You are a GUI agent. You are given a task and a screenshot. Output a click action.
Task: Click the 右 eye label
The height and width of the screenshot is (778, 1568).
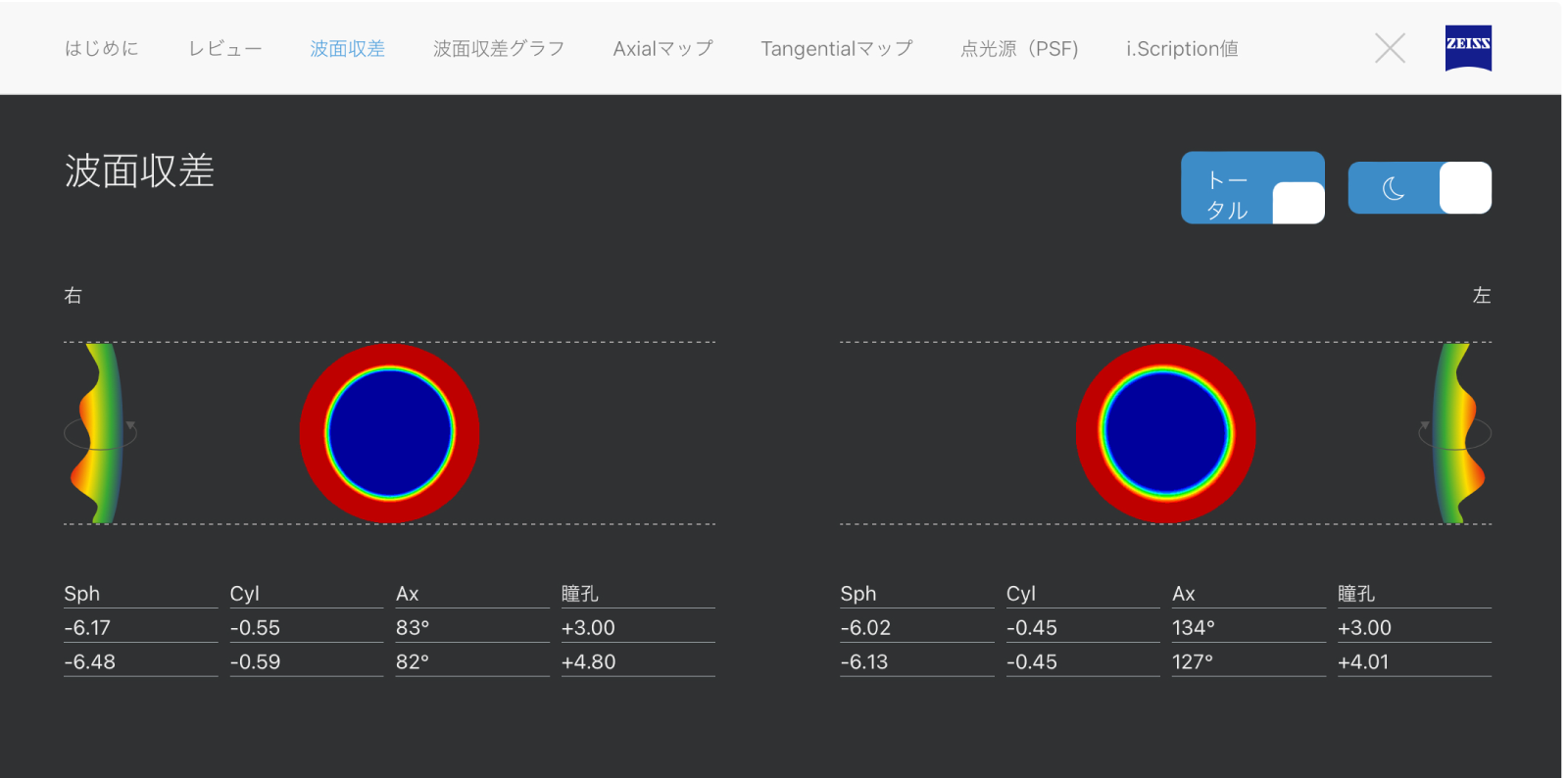point(73,295)
